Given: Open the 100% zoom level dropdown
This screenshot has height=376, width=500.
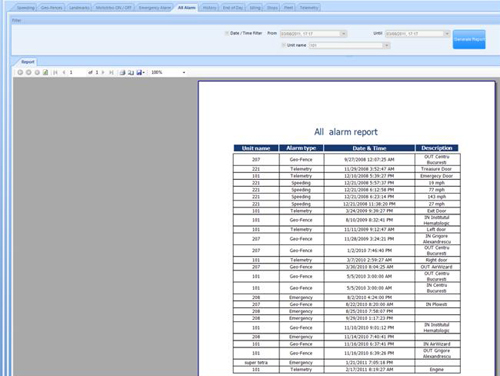Looking at the screenshot, I should point(184,72).
